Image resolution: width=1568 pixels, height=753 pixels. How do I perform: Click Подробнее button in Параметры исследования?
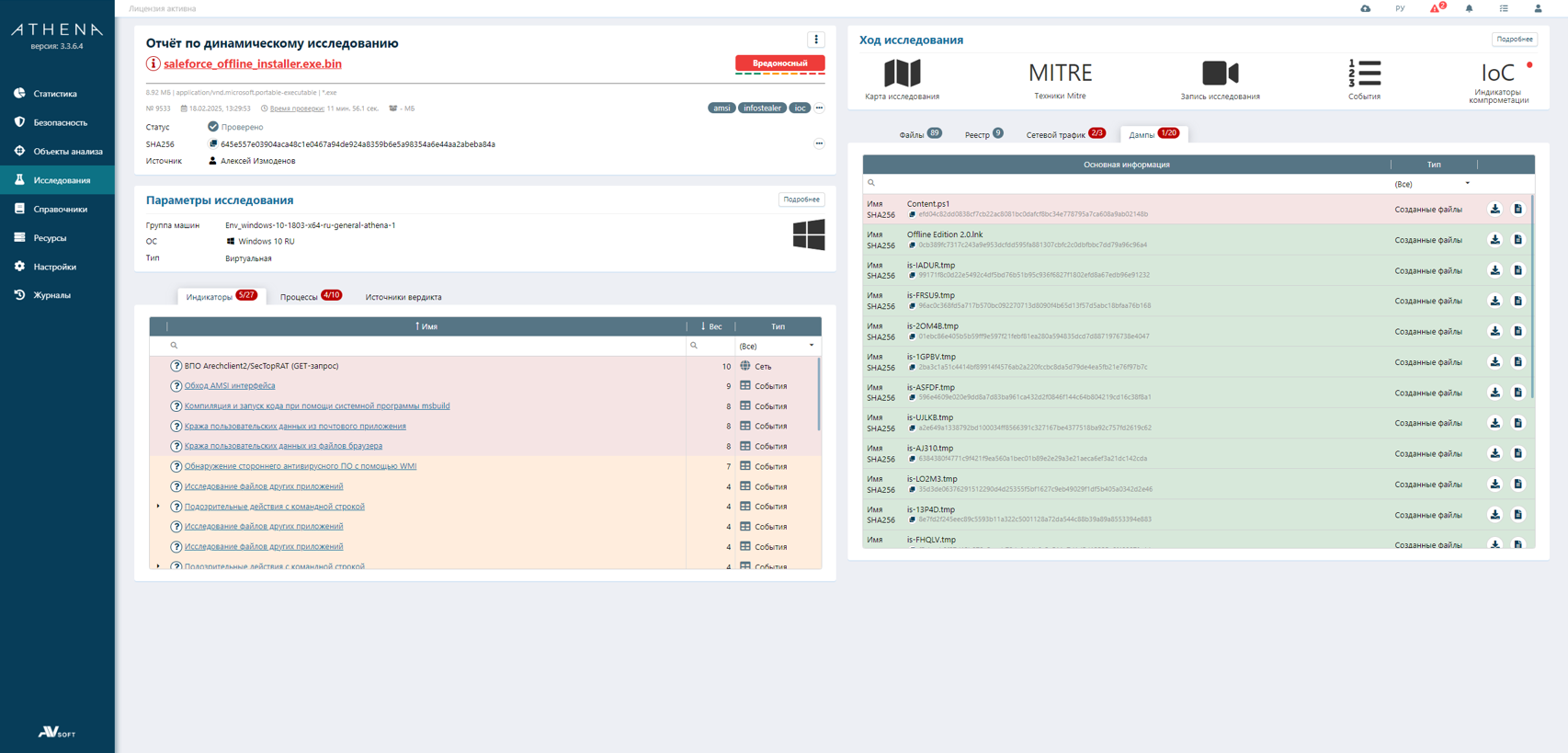point(801,200)
